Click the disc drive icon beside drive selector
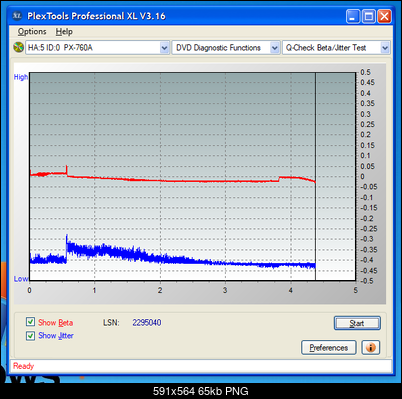 (18, 47)
